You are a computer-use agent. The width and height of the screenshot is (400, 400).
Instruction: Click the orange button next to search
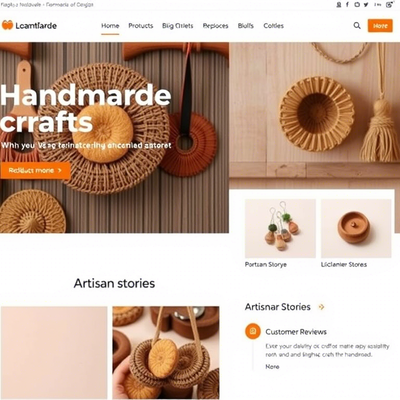380,26
